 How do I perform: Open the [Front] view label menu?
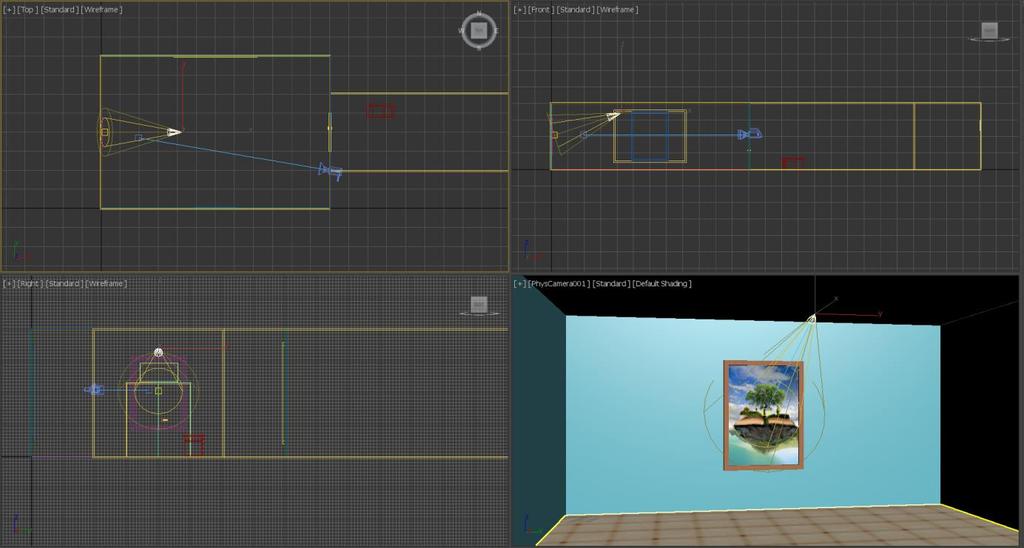(x=540, y=10)
